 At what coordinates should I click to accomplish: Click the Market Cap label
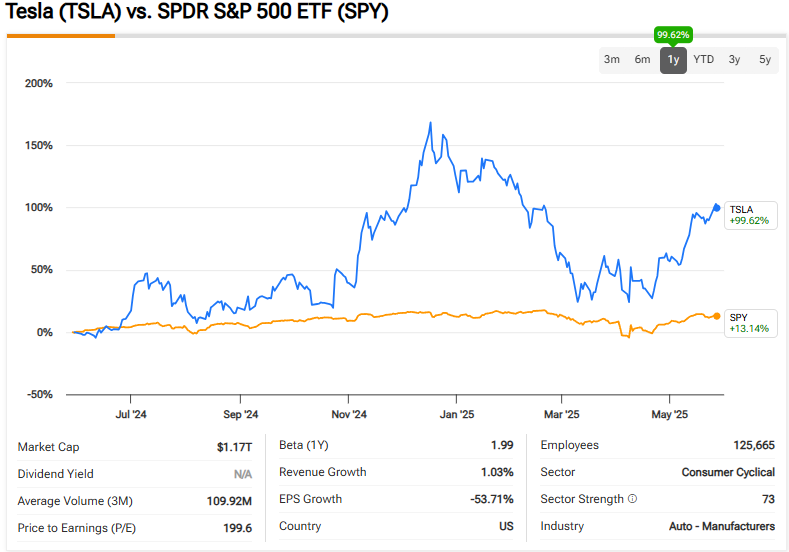pyautogui.click(x=48, y=447)
